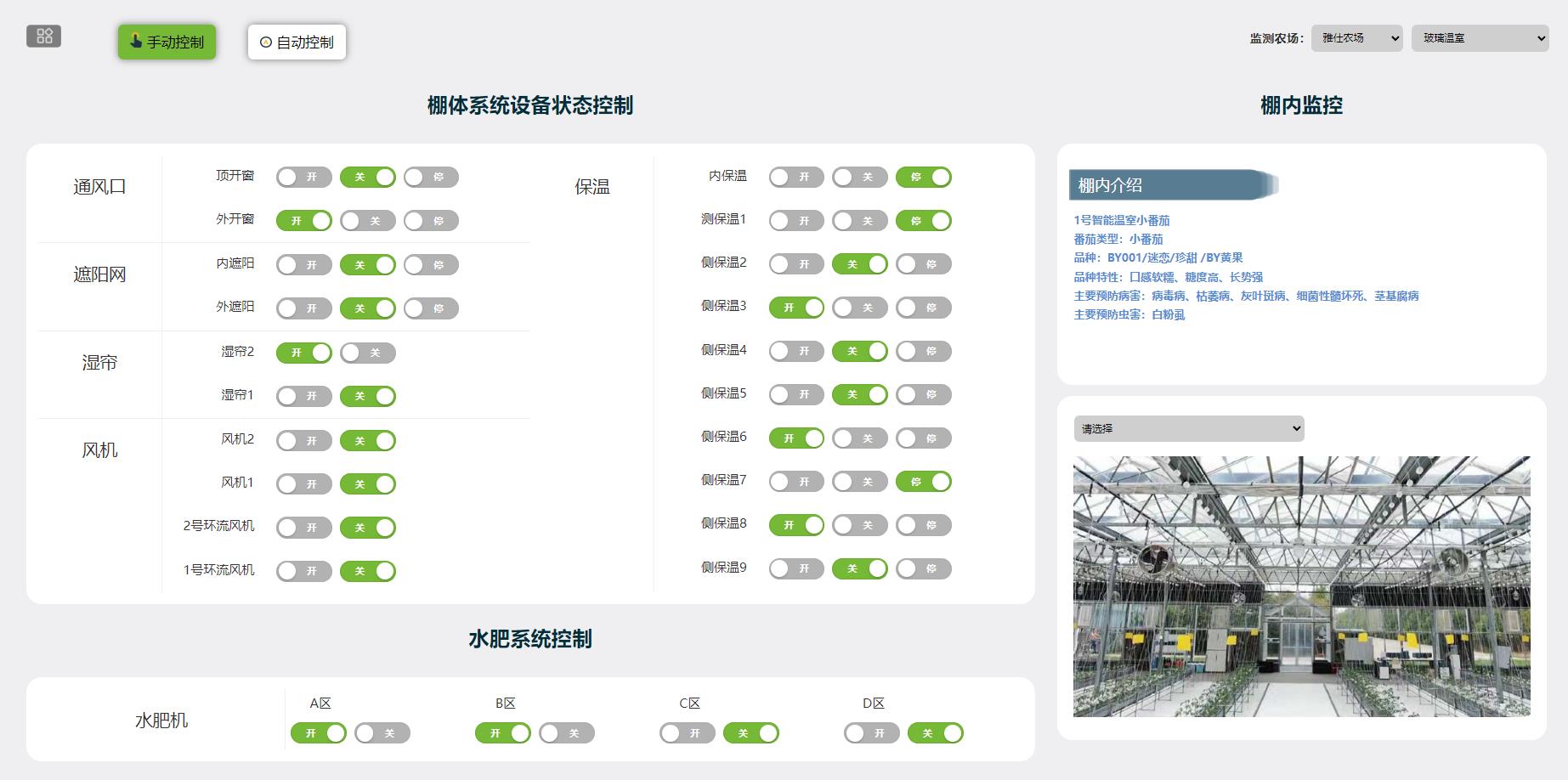
Task: Set 外遮阳 to 停
Action: point(431,308)
